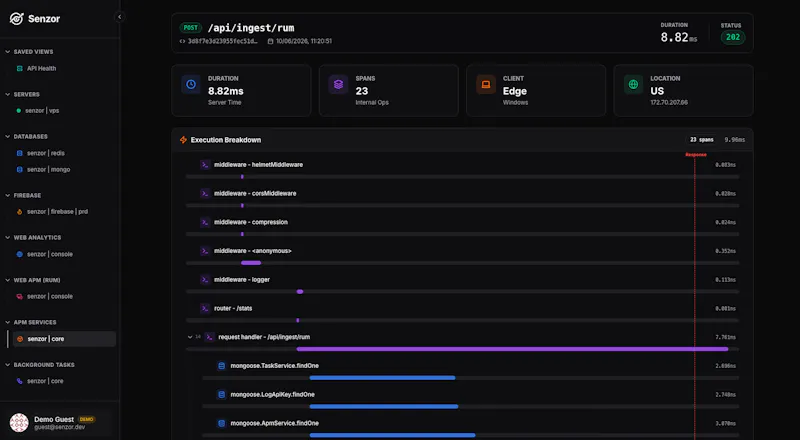This screenshot has width=800, height=440.
Task: Click the TaskService.findOne database icon
Action: [221, 366]
